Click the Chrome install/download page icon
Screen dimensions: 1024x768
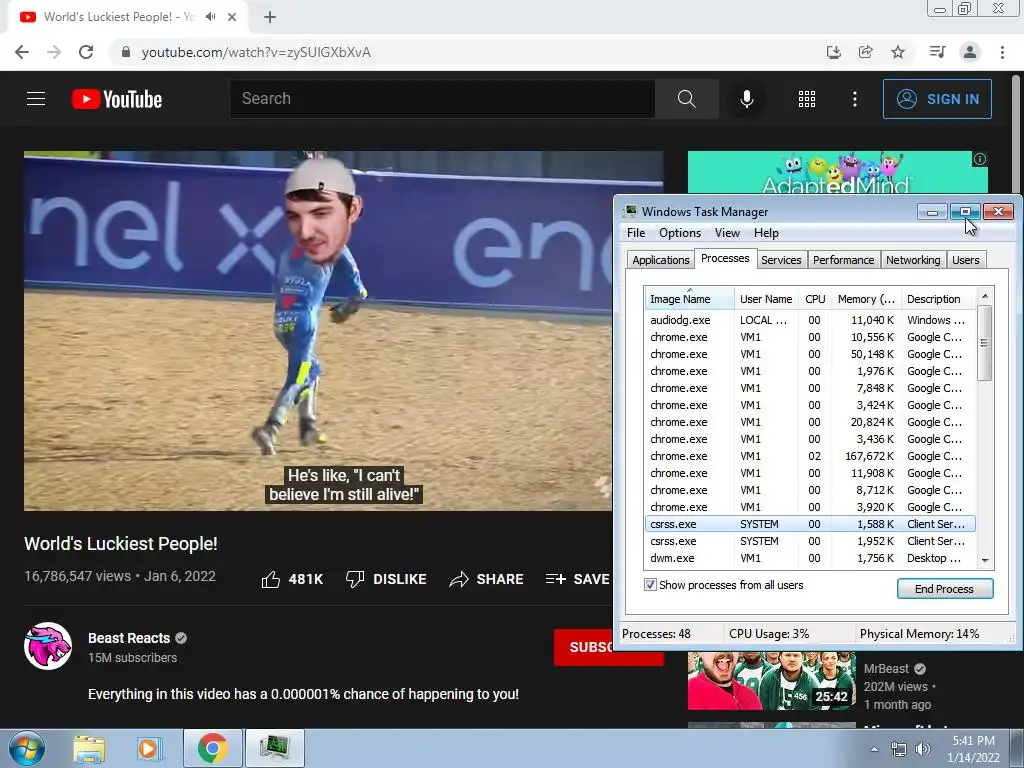click(833, 52)
